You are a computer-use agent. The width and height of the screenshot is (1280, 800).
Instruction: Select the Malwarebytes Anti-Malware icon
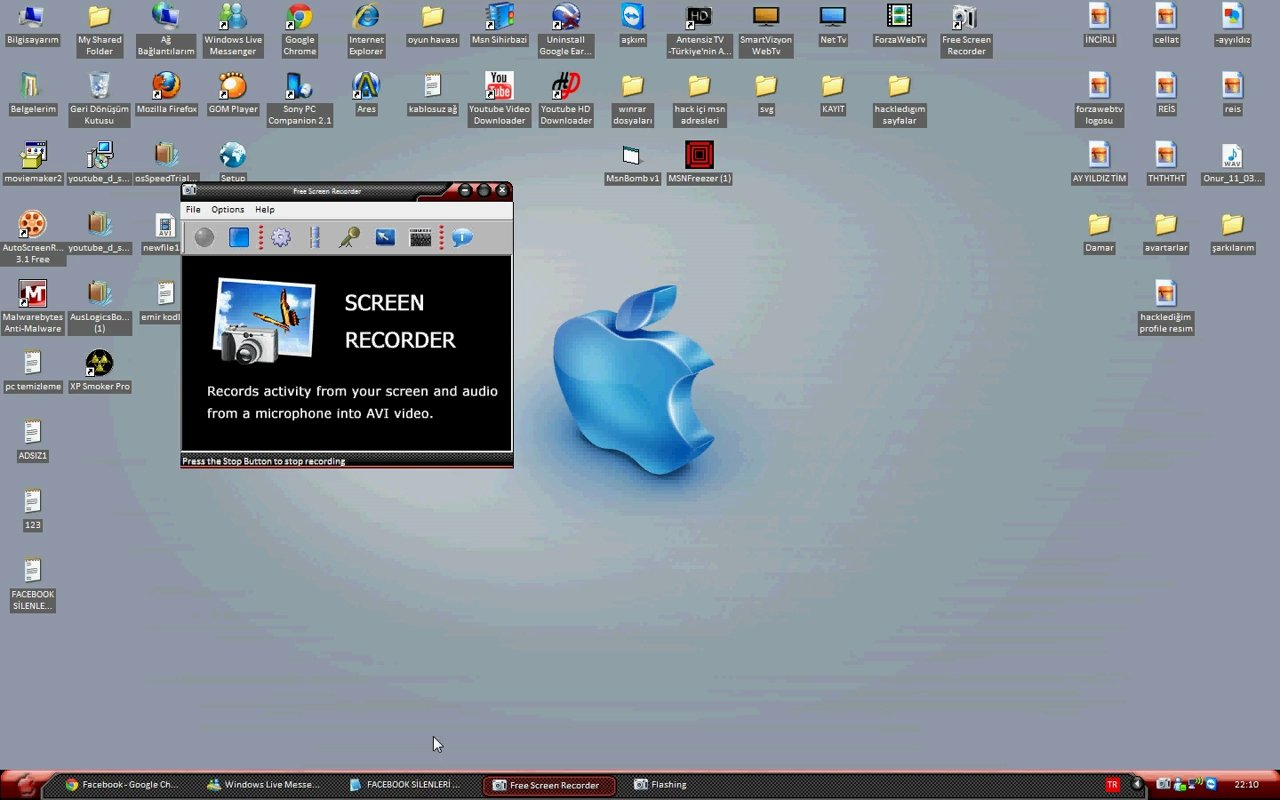coord(33,306)
